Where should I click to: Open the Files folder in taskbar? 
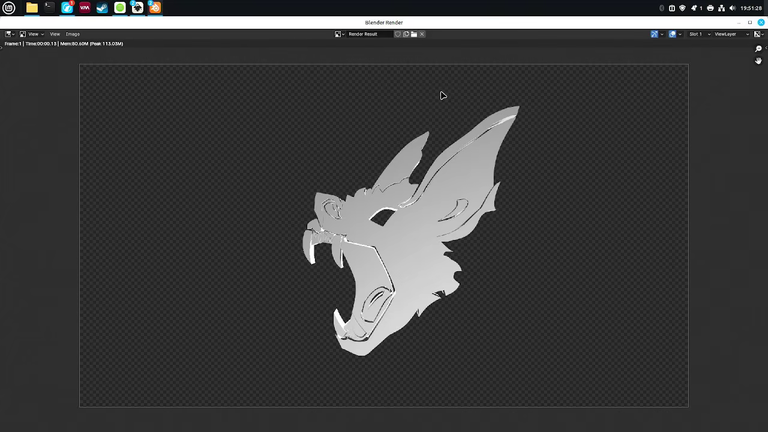[32, 7]
